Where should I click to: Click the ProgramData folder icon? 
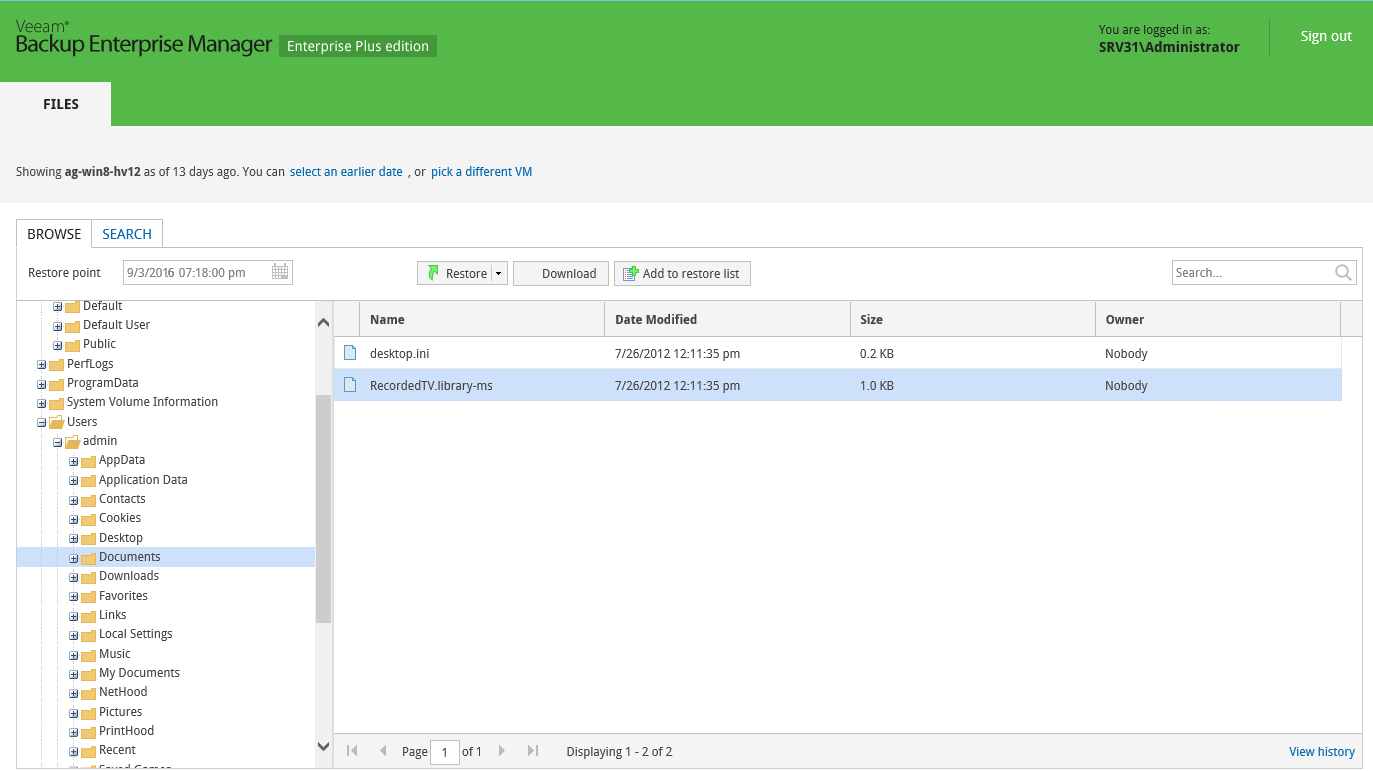(x=56, y=384)
